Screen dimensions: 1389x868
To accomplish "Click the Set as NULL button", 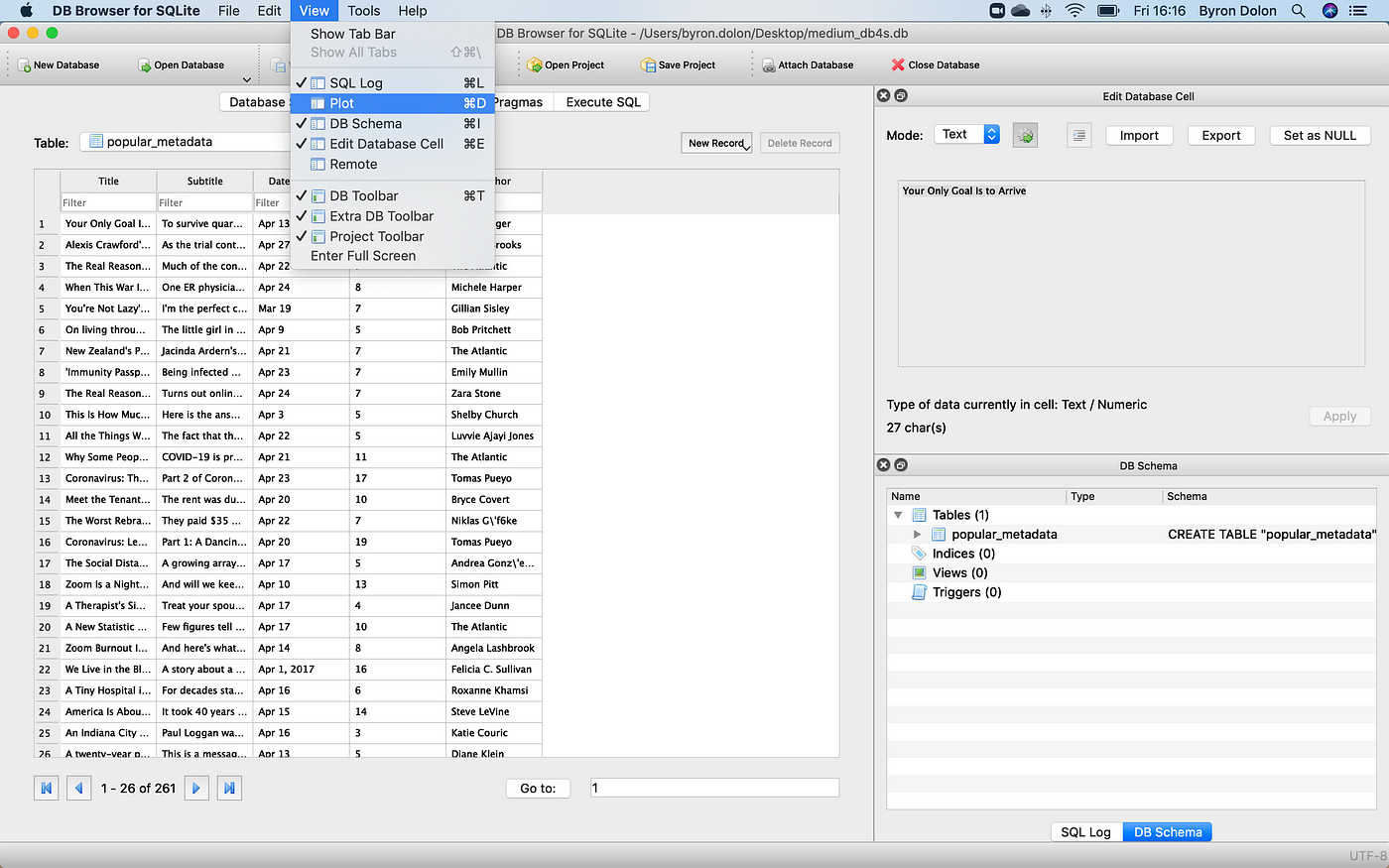I will pyautogui.click(x=1320, y=136).
